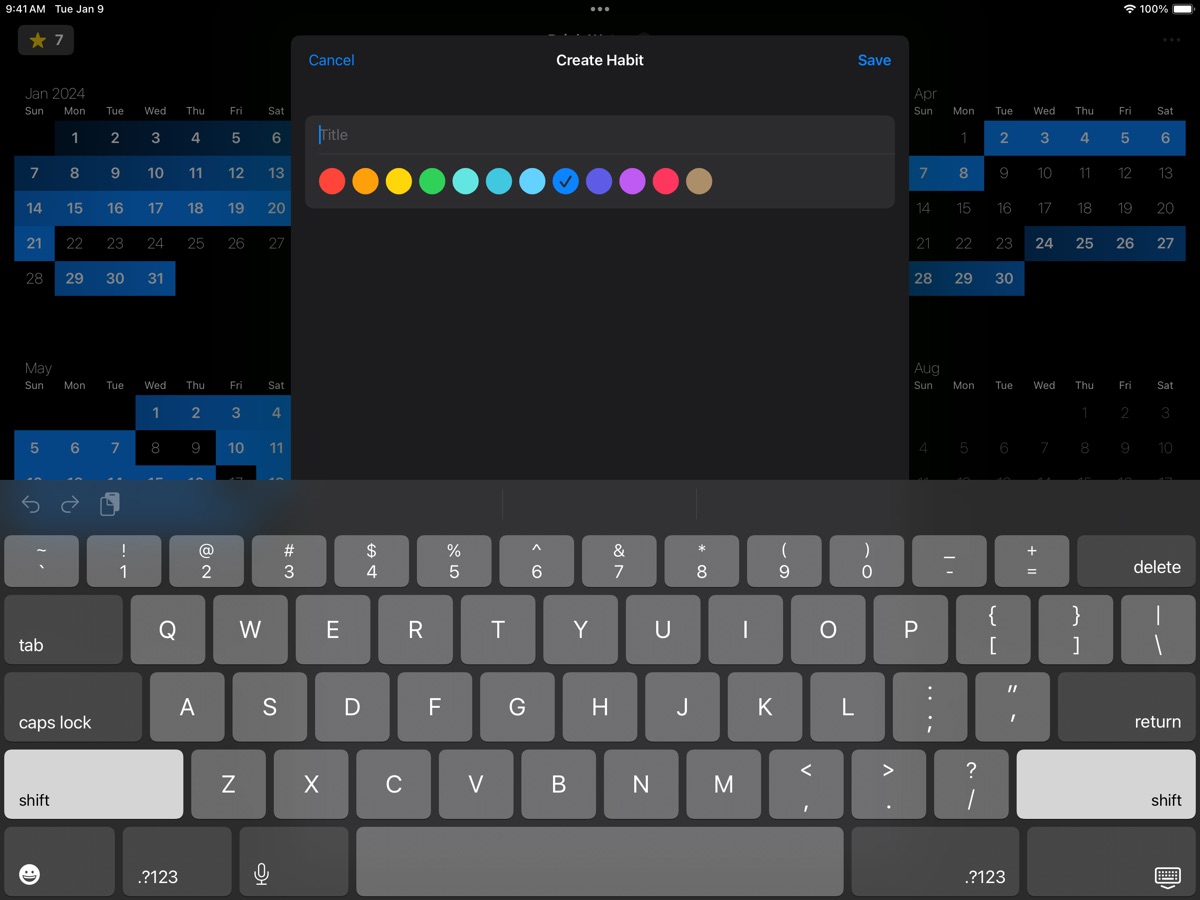Viewport: 1200px width, 900px height.
Task: Tap the right shift key
Action: coord(1106,784)
